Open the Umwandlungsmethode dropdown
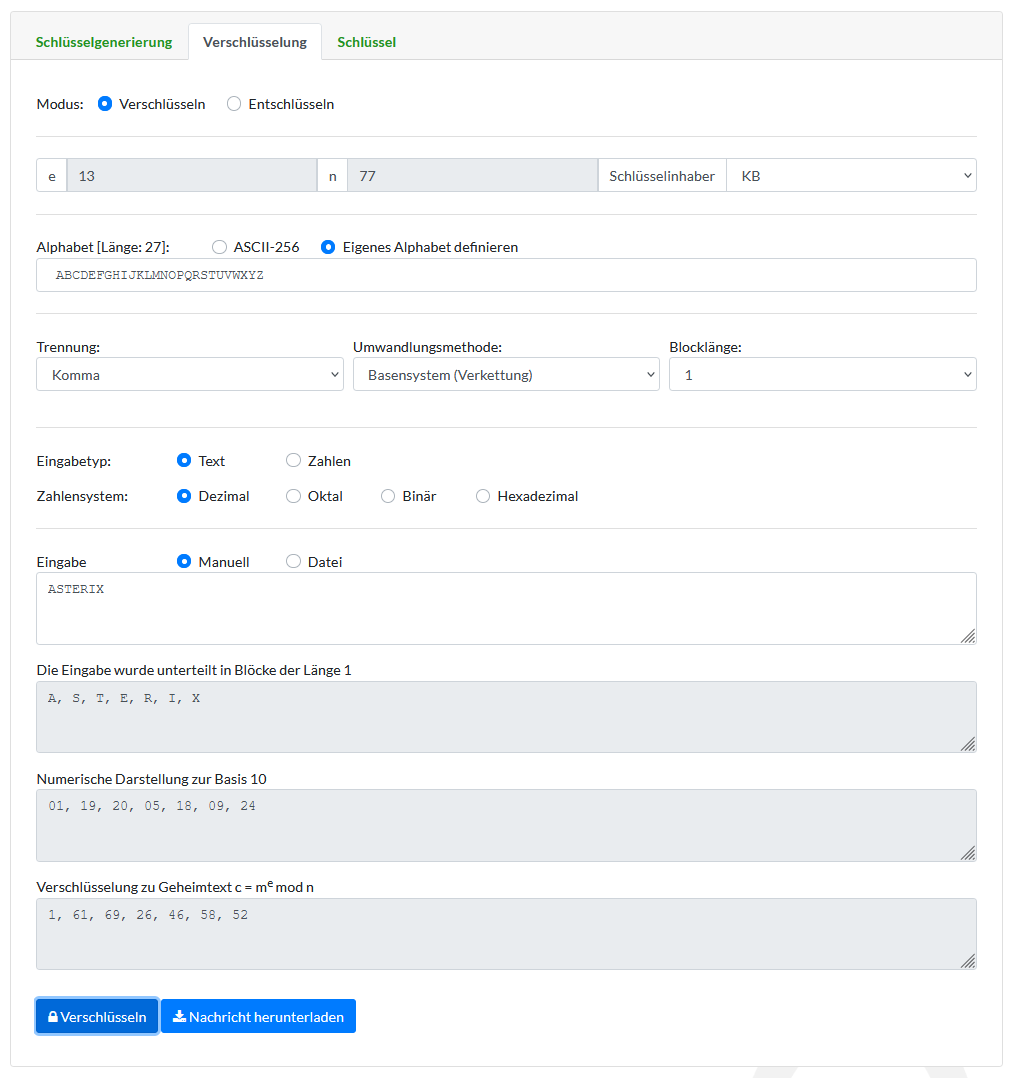Image resolution: width=1016 pixels, height=1078 pixels. pyautogui.click(x=505, y=375)
